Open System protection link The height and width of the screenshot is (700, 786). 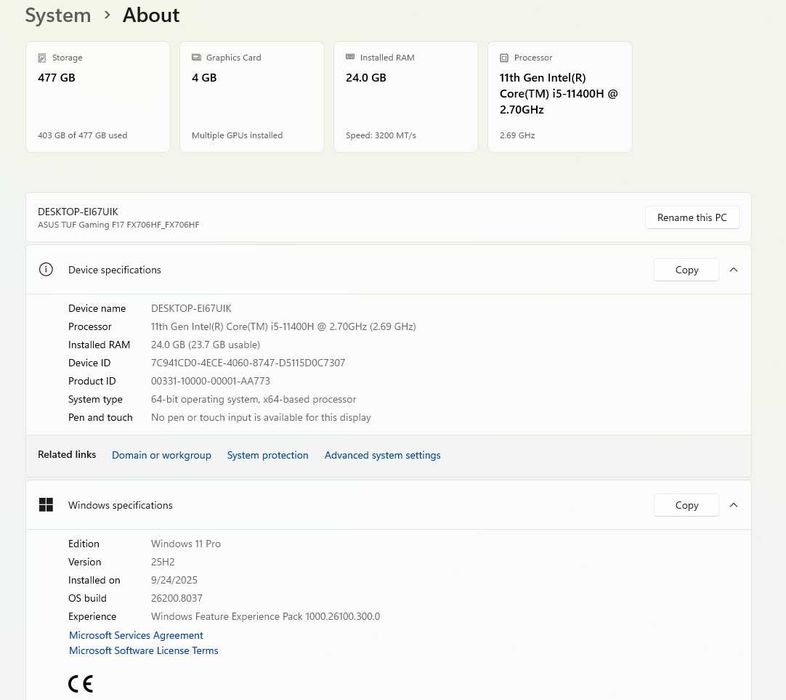(x=268, y=455)
